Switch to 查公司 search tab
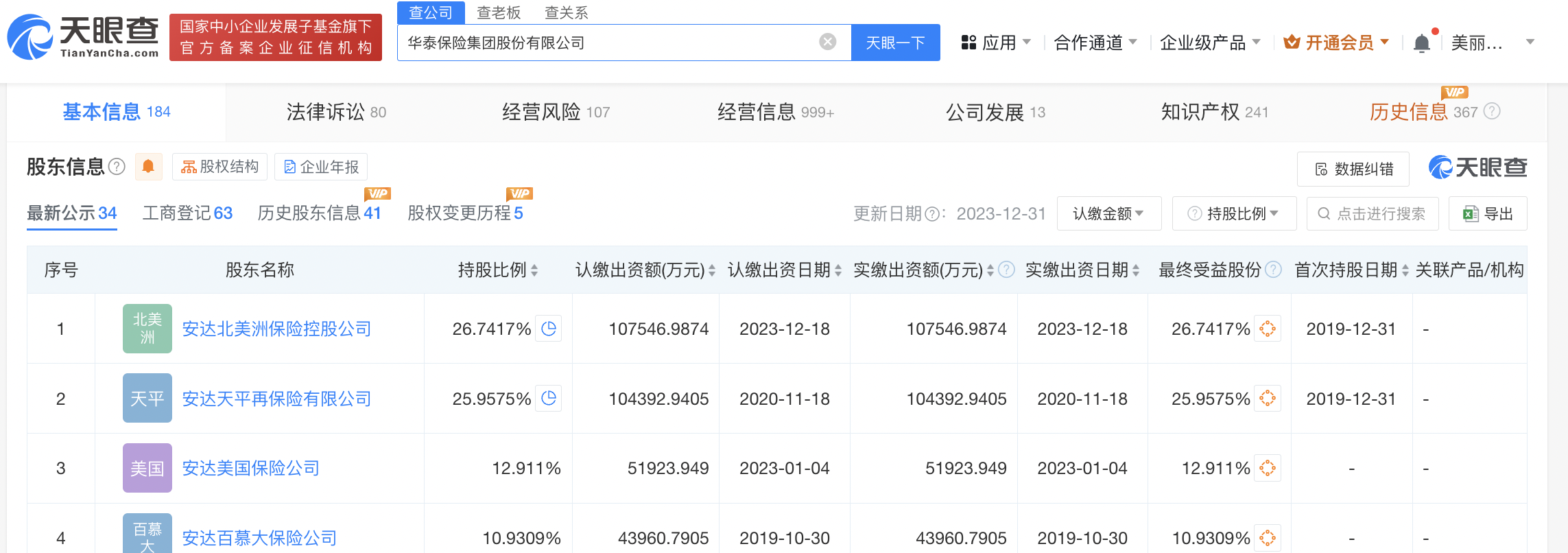1568x553 pixels. point(431,12)
